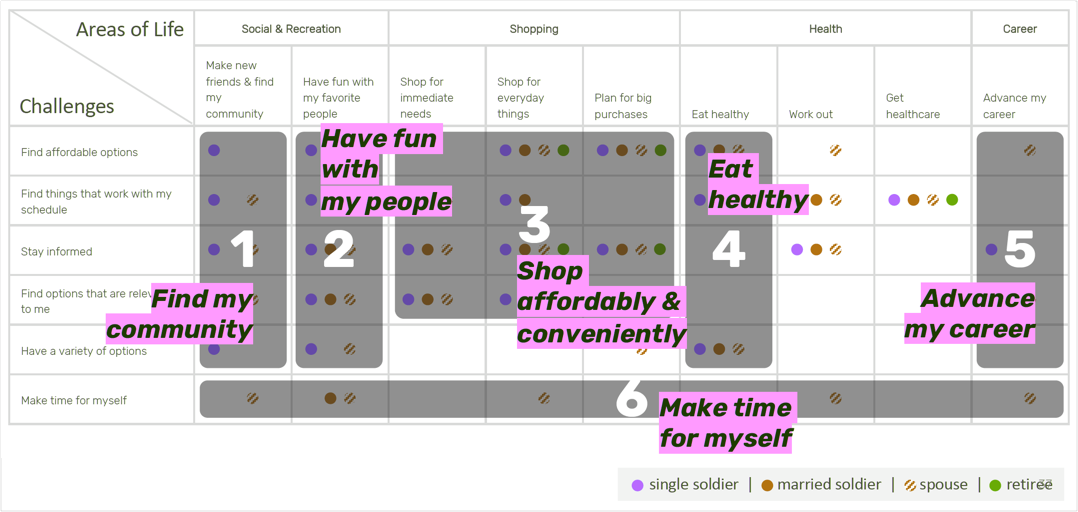Select the Health column header

[x=826, y=29]
